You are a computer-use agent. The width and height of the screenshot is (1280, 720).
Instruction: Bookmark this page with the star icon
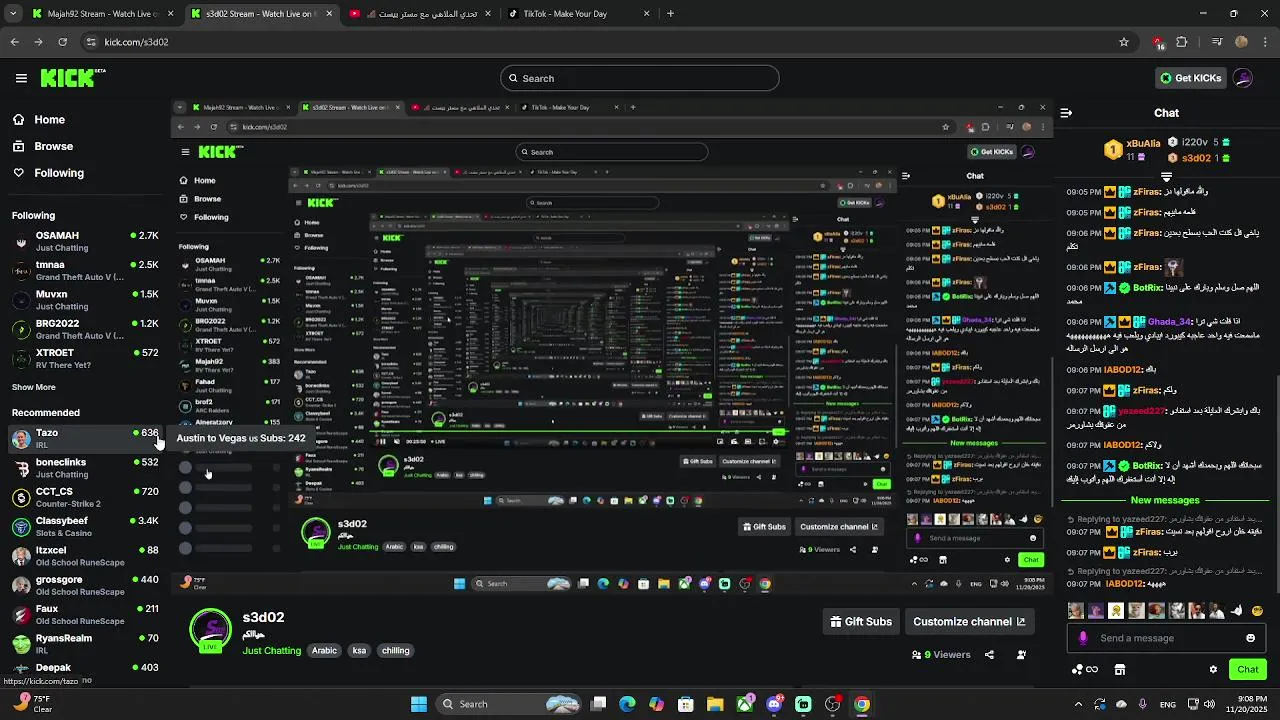tap(1124, 42)
